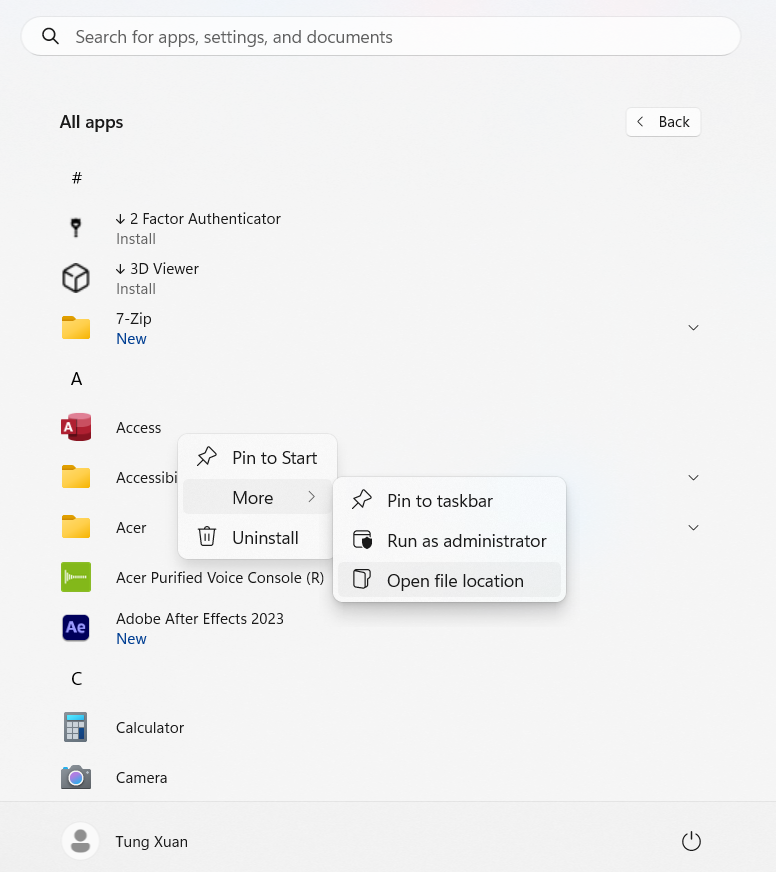Click the Accessibility folder icon
This screenshot has width=776, height=872.
point(76,477)
